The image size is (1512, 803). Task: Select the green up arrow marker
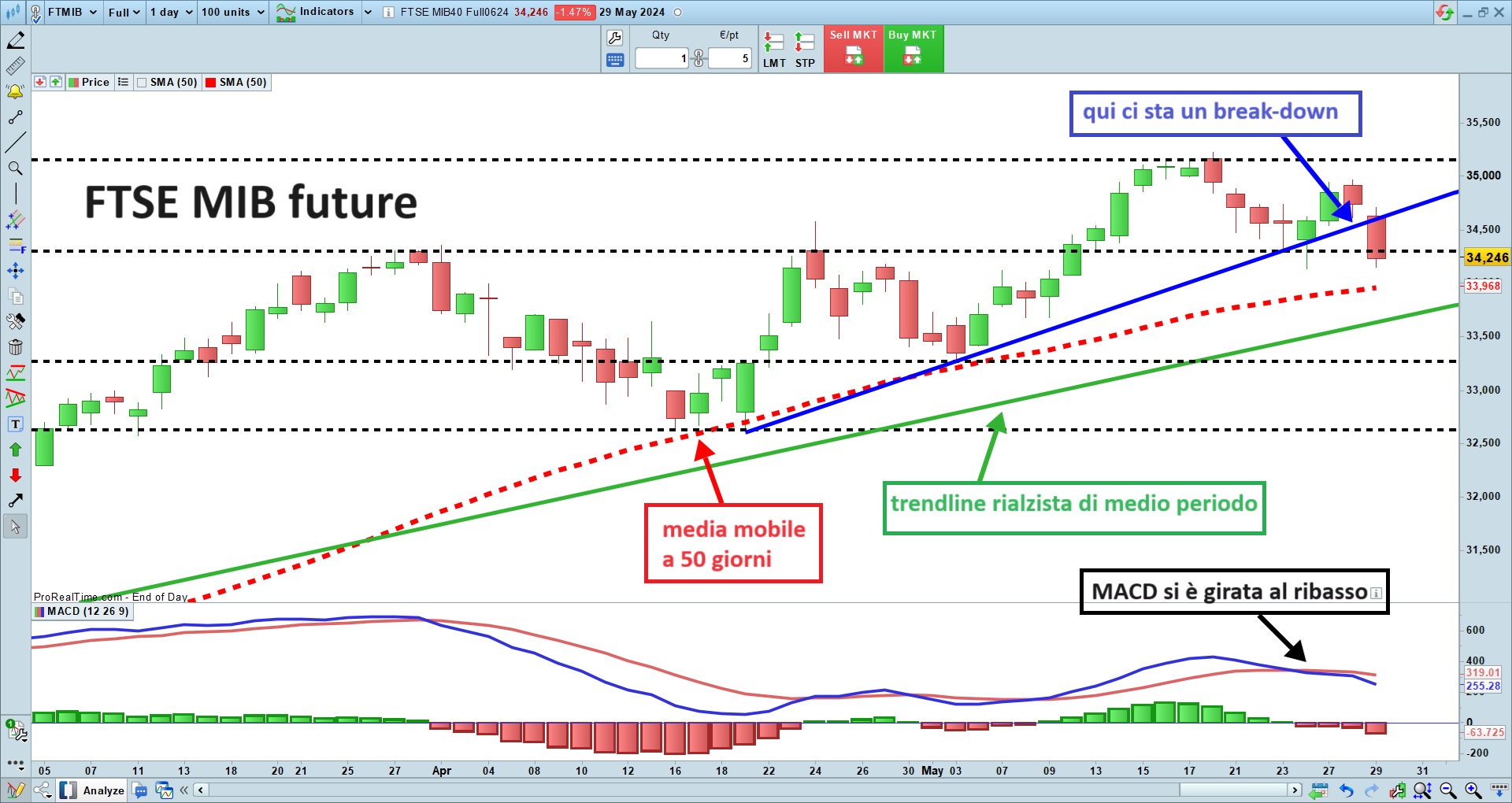[x=15, y=450]
